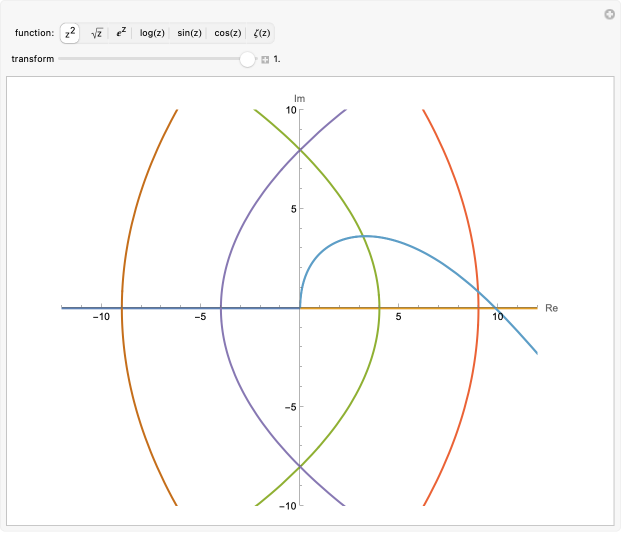
Task: Choose the zeta ζ(z) function
Action: [x=261, y=33]
